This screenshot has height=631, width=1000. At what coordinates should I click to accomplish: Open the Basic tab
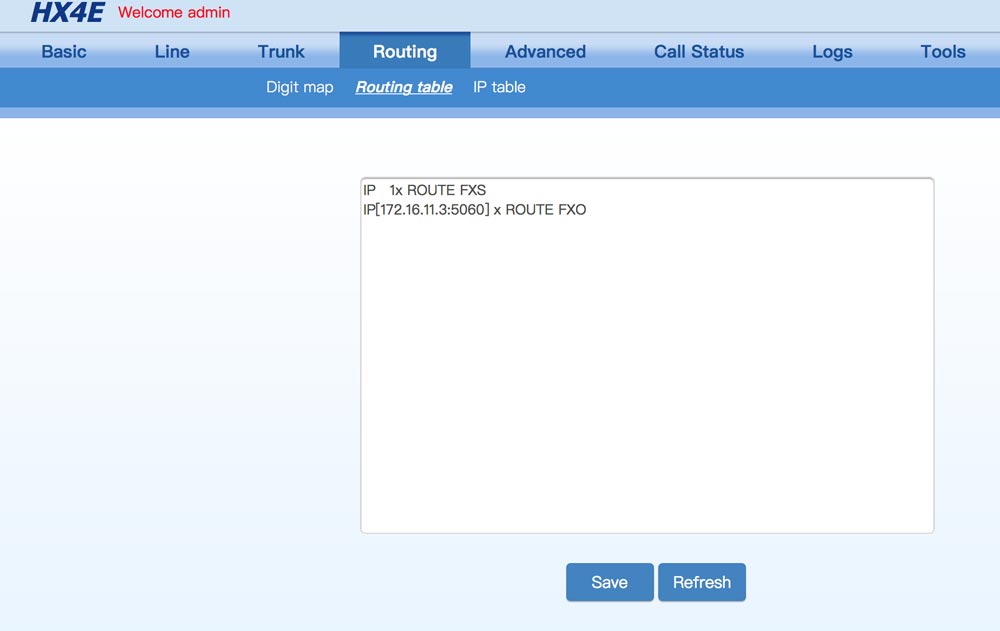64,52
